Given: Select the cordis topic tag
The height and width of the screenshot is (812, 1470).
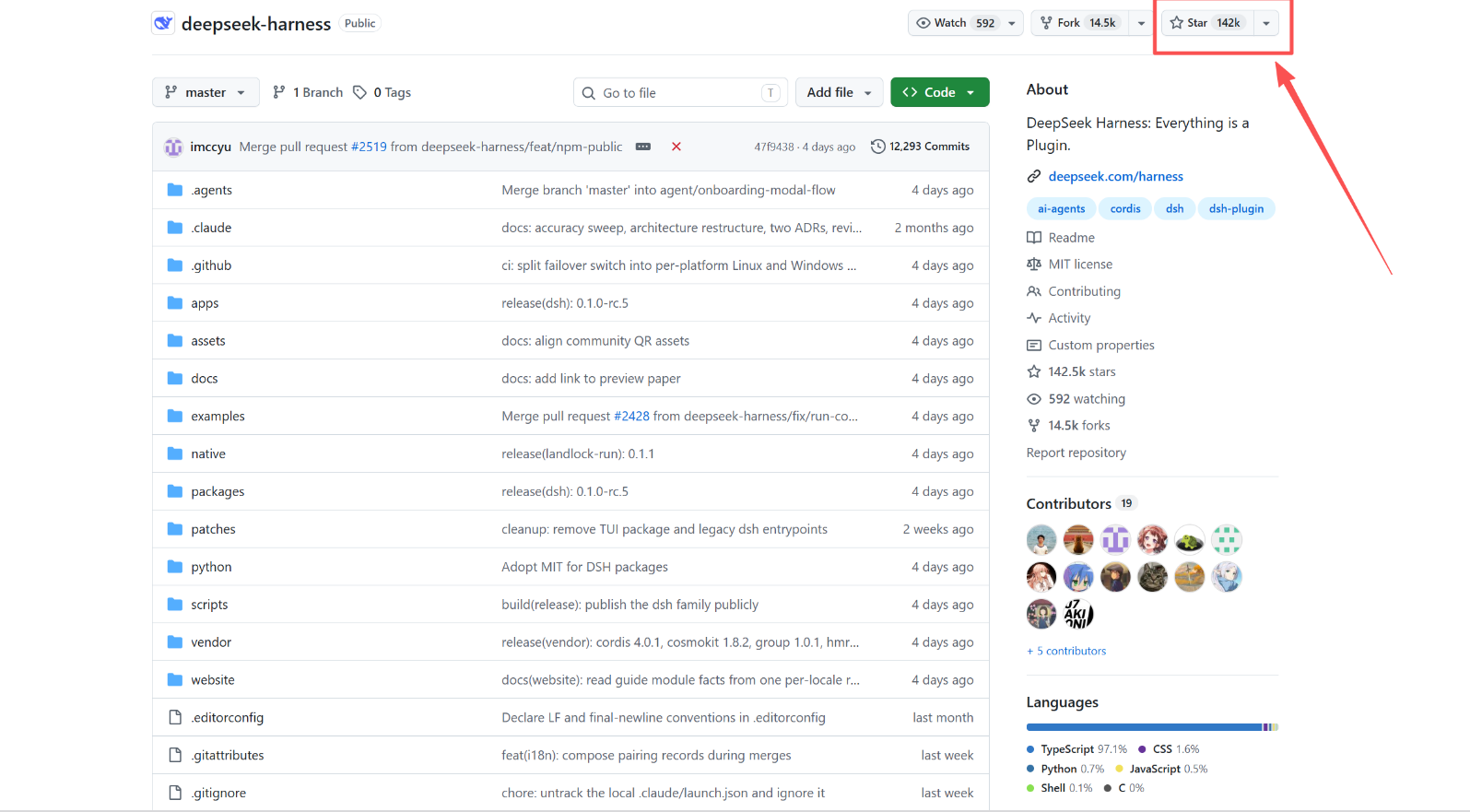Looking at the screenshot, I should (x=1125, y=209).
